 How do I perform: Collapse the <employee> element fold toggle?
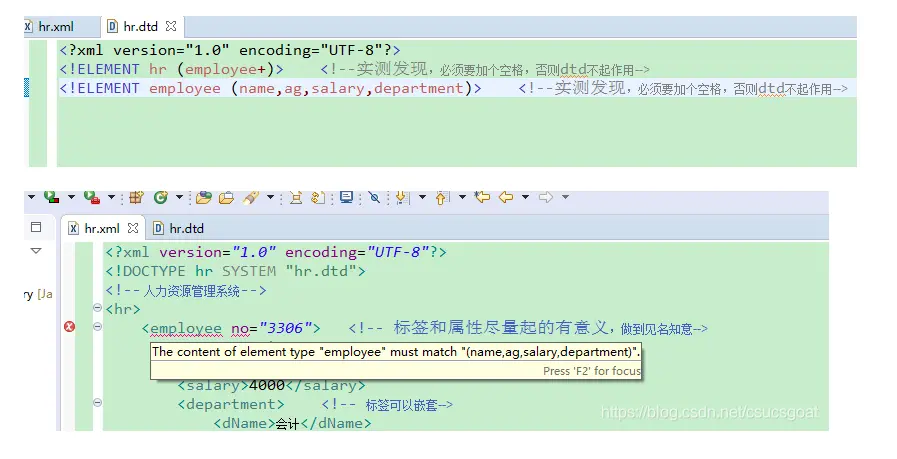pos(97,327)
